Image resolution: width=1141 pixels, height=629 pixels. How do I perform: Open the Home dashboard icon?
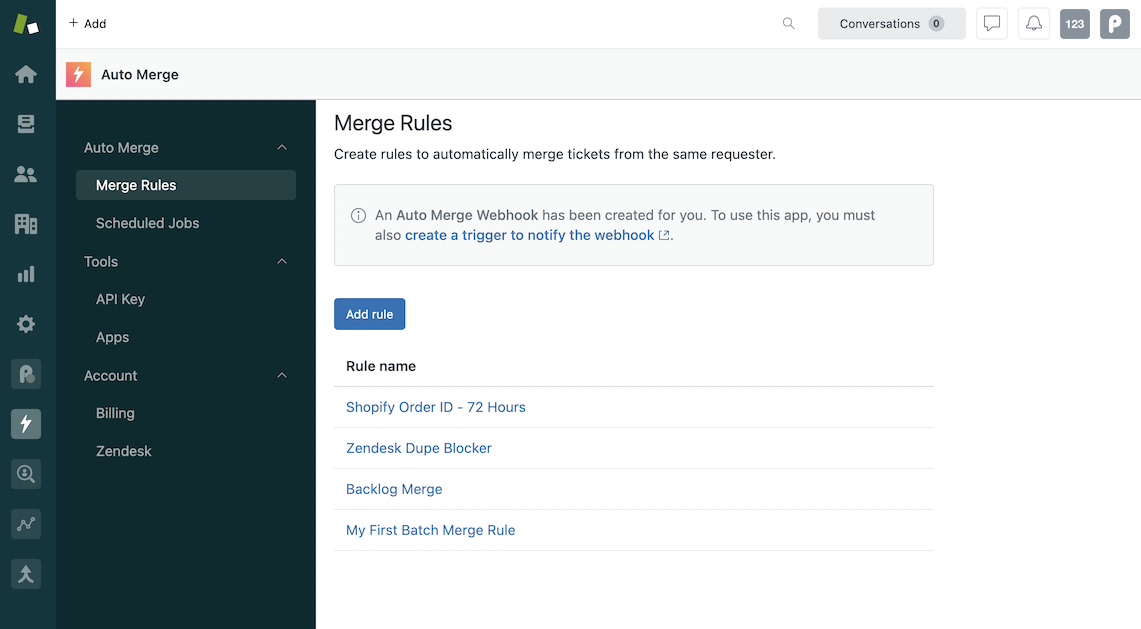(26, 74)
